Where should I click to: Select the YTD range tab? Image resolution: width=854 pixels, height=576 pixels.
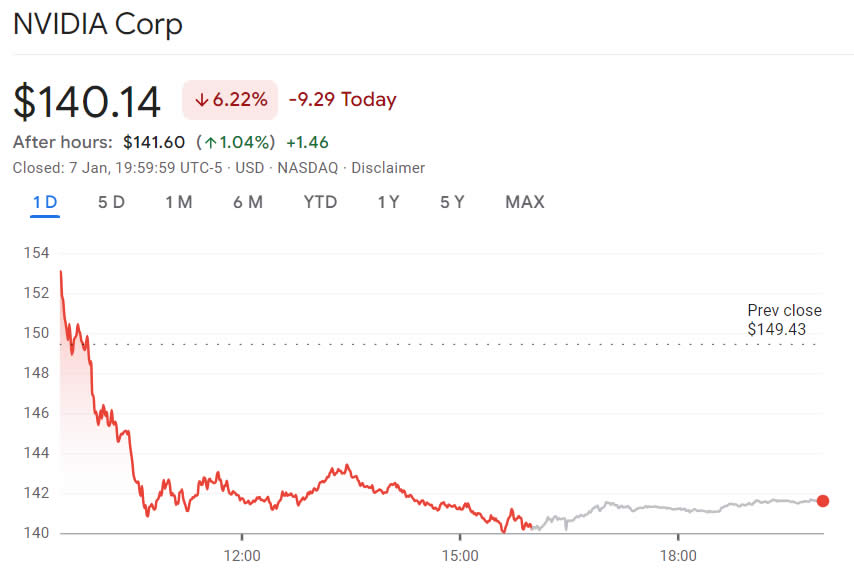click(x=320, y=202)
